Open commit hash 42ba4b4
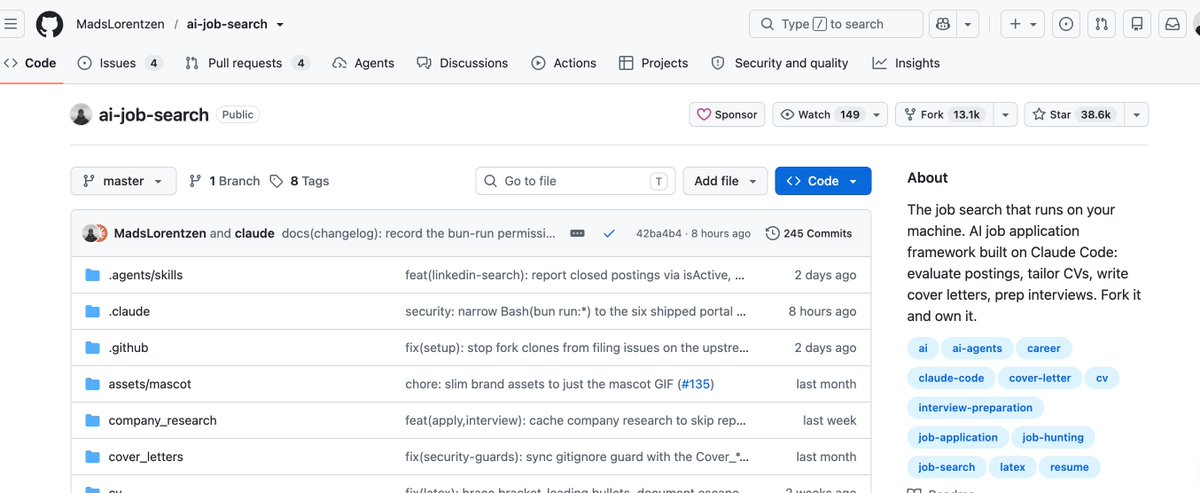The image size is (1200, 493). 659,233
